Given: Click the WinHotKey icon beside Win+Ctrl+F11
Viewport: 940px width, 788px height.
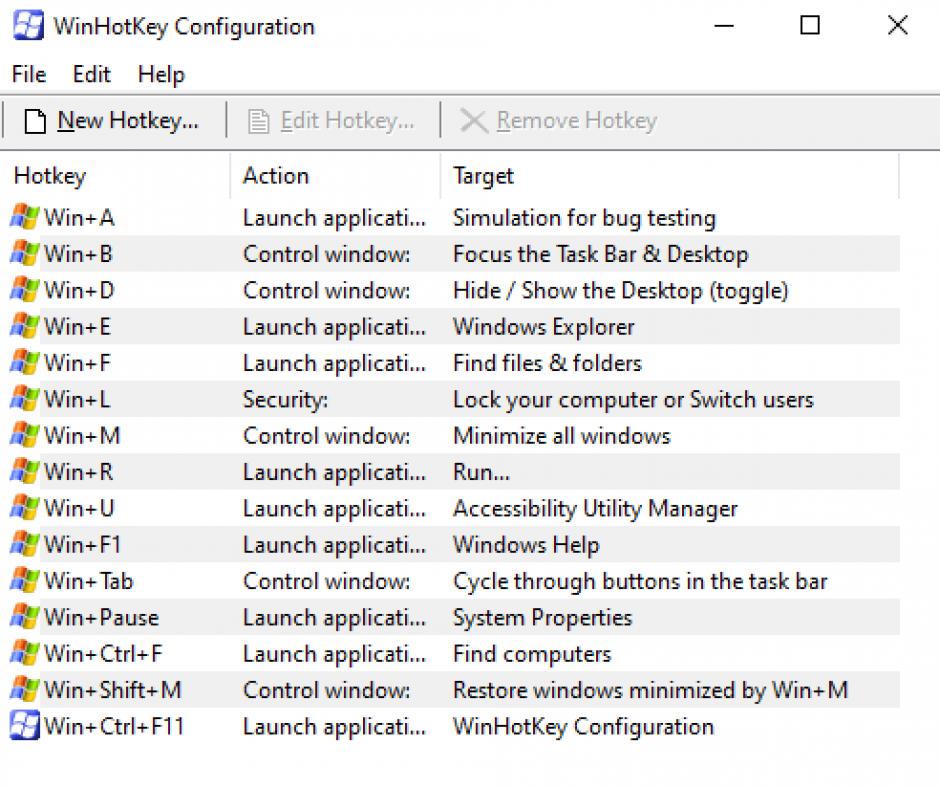Looking at the screenshot, I should (x=25, y=726).
